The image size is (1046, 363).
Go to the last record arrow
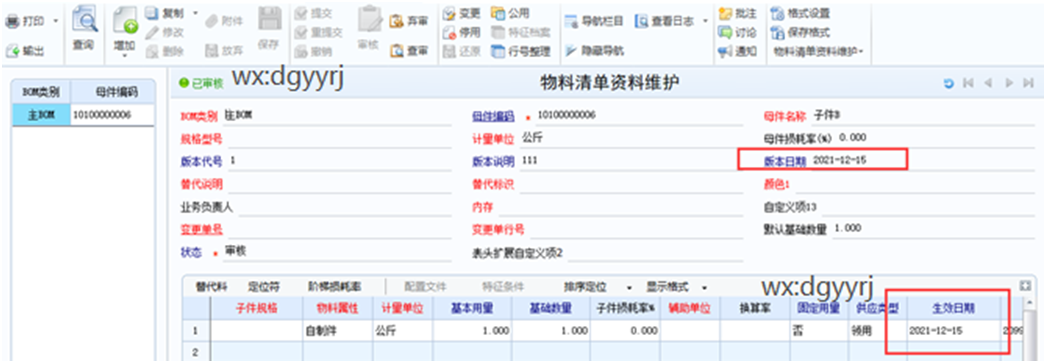click(x=1028, y=83)
